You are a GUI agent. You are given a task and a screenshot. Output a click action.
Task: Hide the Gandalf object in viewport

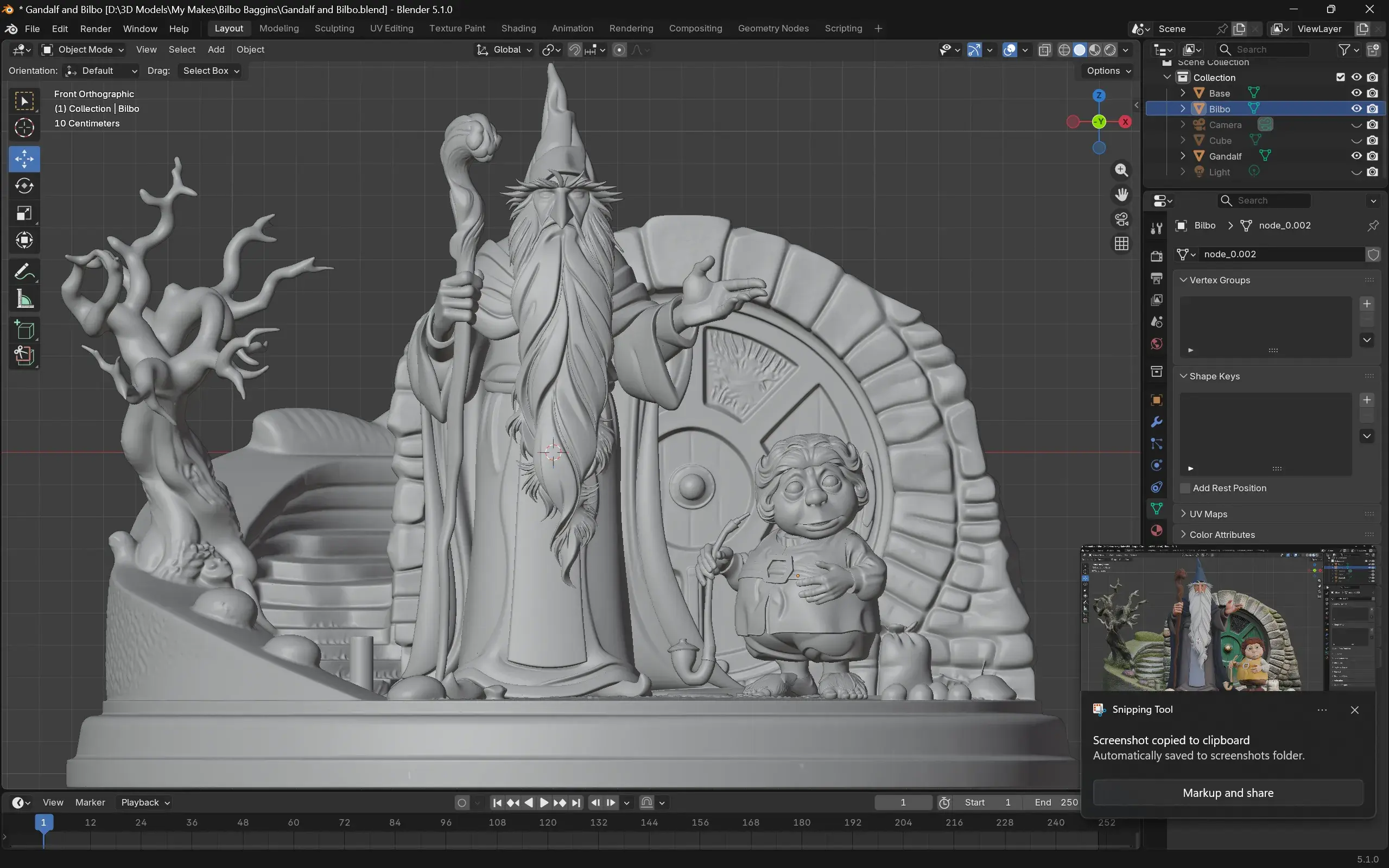pos(1356,156)
